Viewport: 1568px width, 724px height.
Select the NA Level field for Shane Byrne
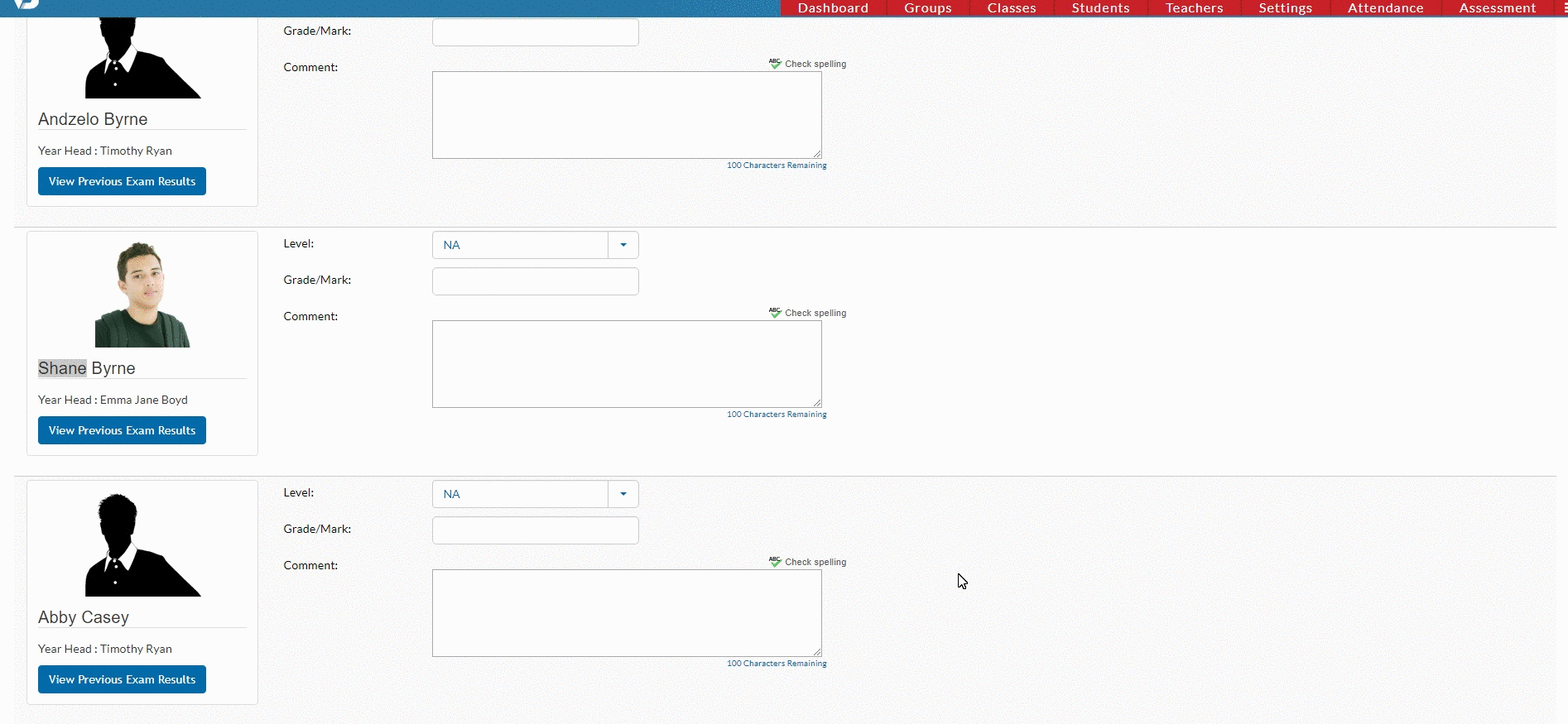click(x=520, y=245)
